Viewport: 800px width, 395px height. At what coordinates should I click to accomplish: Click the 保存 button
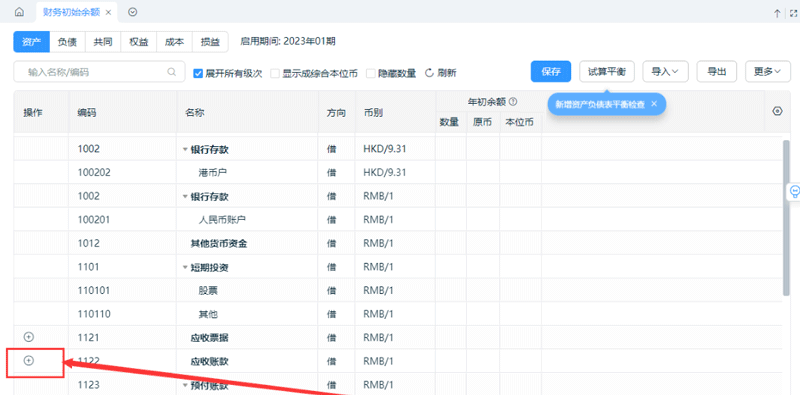551,71
